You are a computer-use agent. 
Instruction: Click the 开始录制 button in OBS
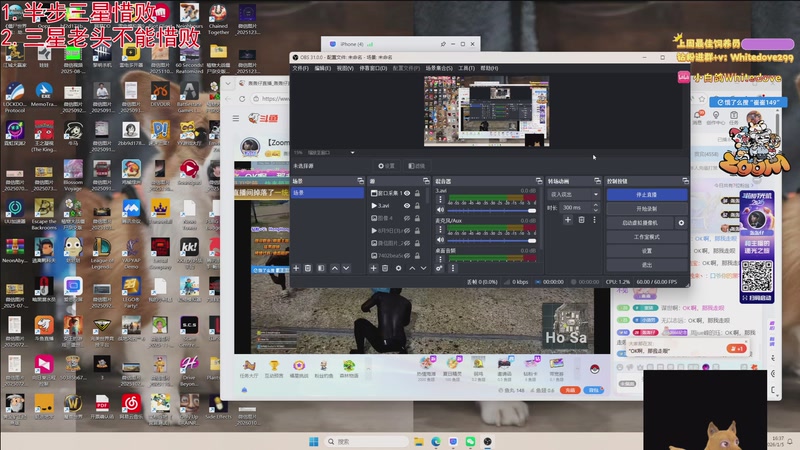click(x=646, y=209)
